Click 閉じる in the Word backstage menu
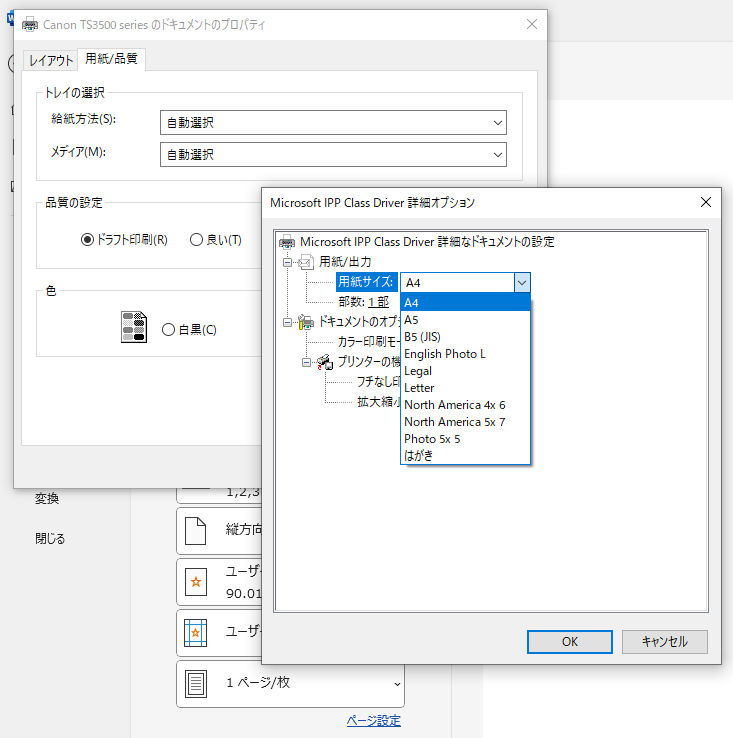 [50, 538]
